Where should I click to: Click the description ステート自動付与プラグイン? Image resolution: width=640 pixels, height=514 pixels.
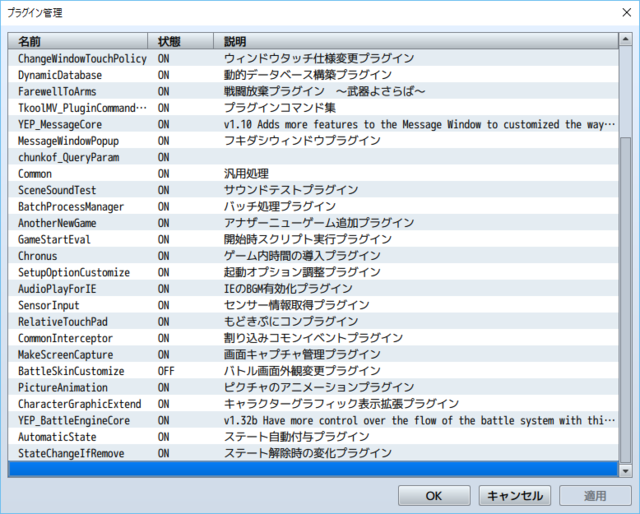pos(297,437)
